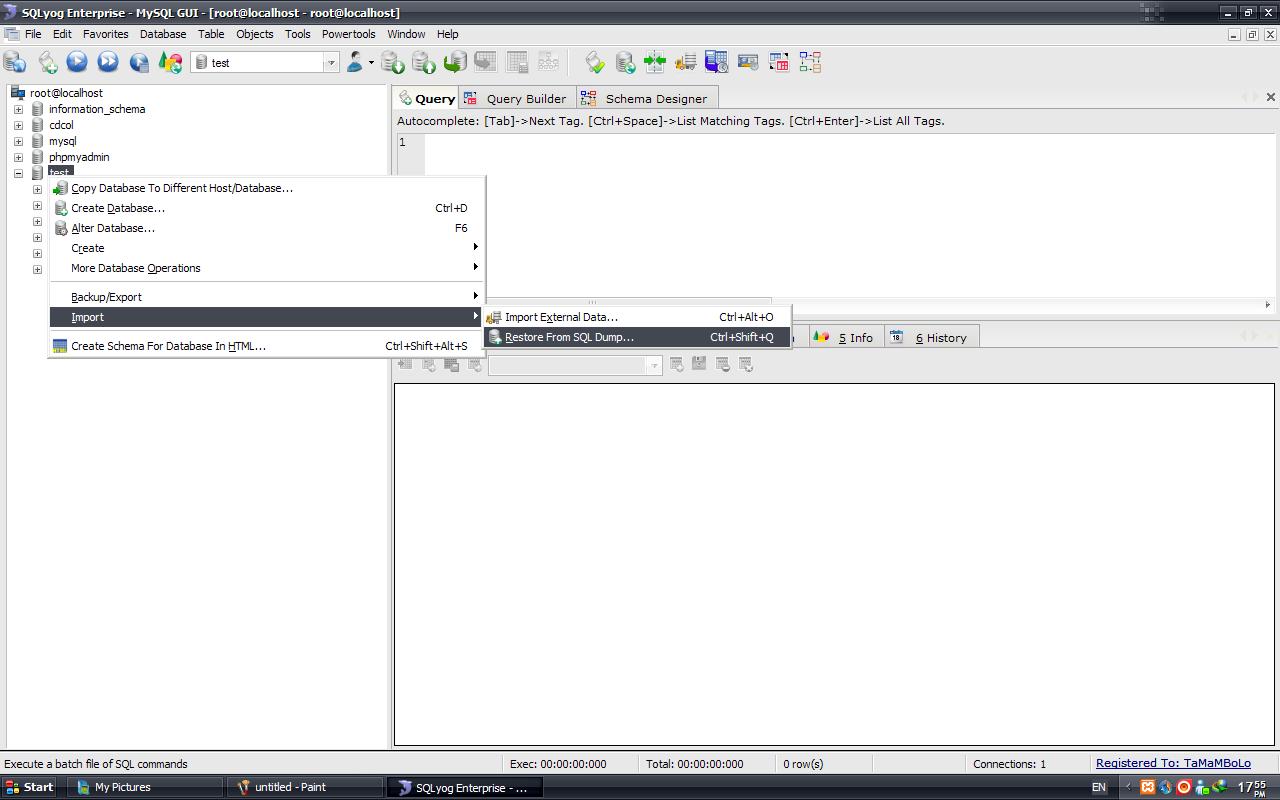The image size is (1280, 800).
Task: Click the root@localhost server icon in tree
Action: coord(18,93)
